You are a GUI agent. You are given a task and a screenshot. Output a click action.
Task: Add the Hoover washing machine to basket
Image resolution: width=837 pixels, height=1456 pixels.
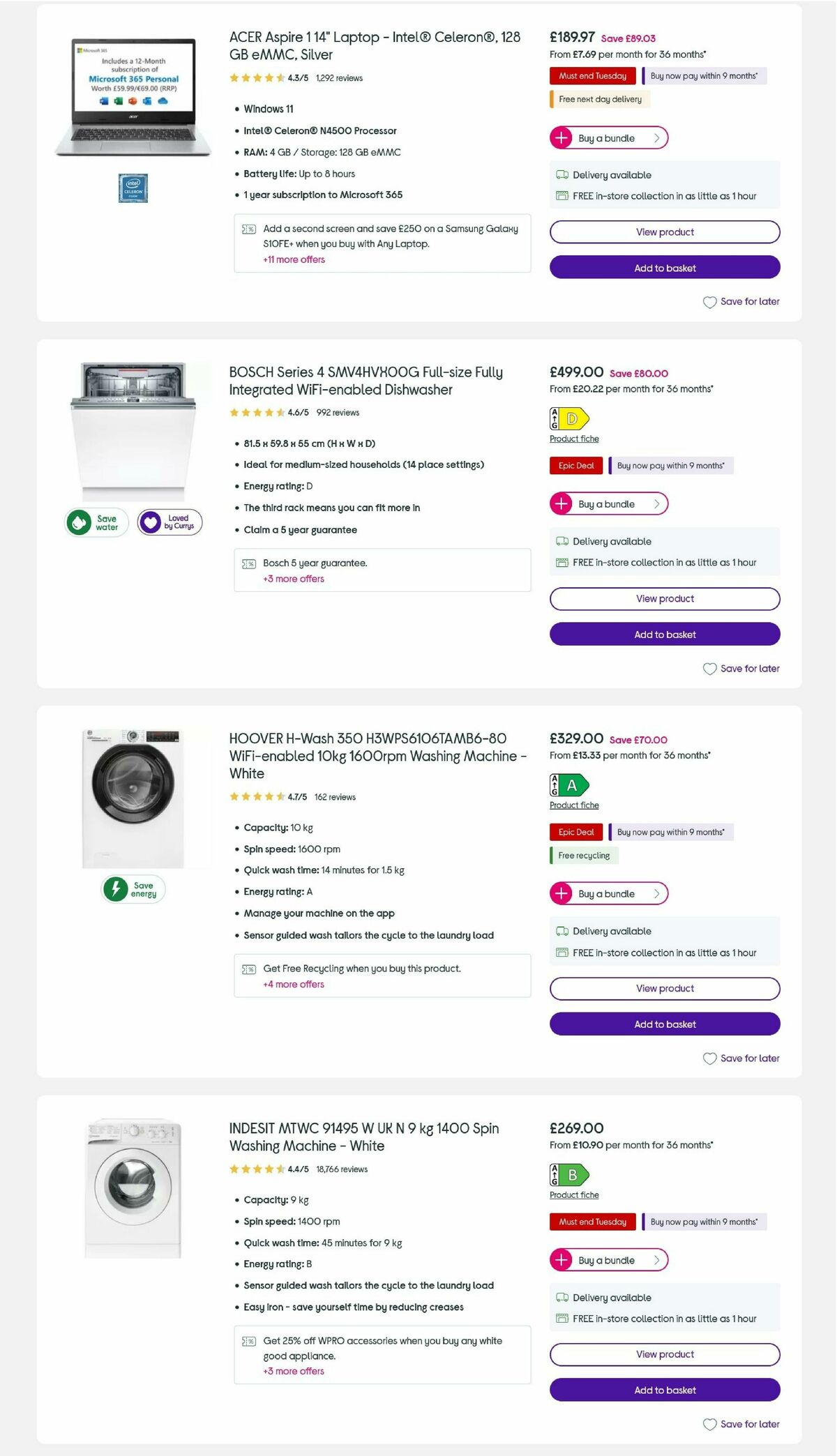point(664,1024)
